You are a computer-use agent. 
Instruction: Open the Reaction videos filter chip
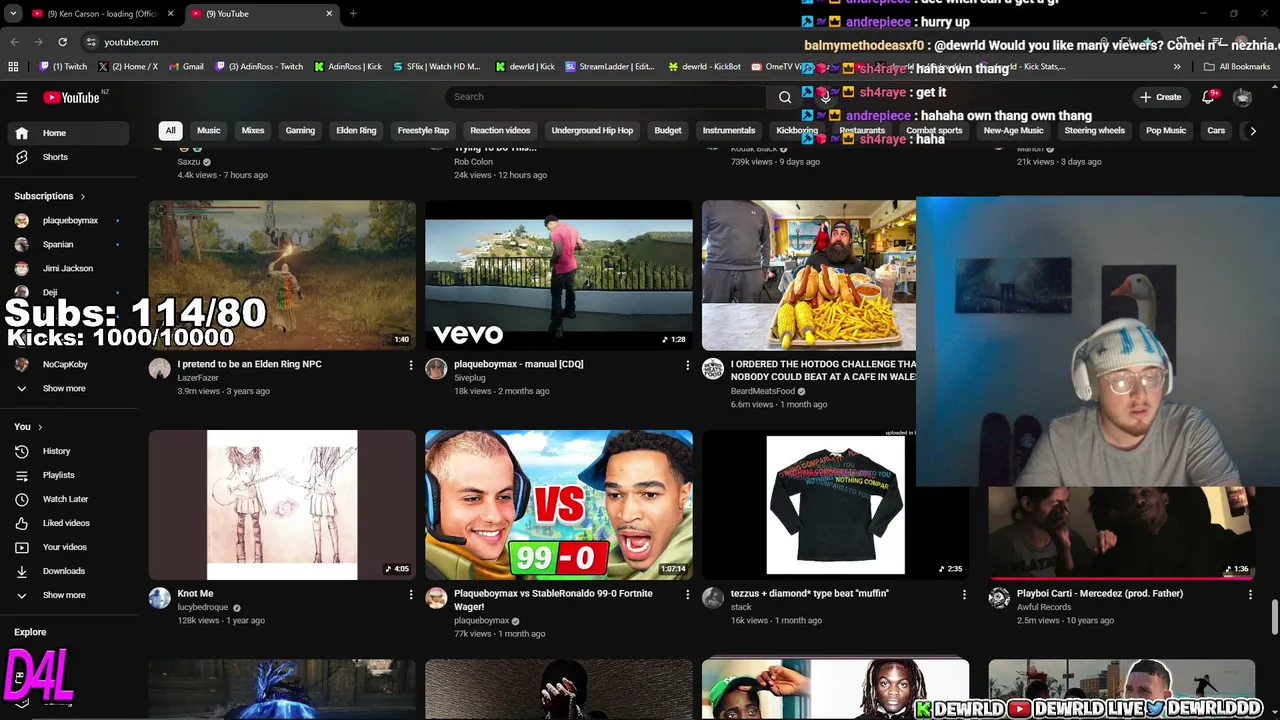pyautogui.click(x=500, y=131)
